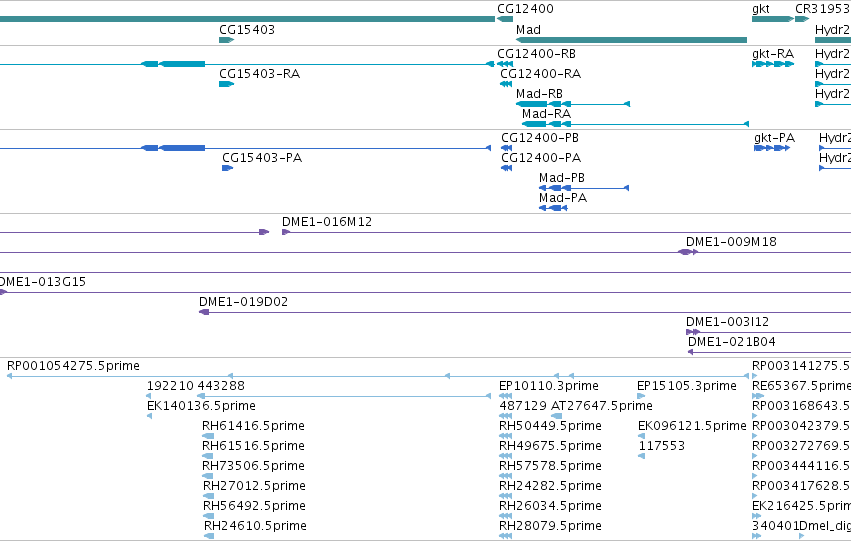Screen dimensions: 851x541
Task: Select the CR31953 gene label
Action: point(823,9)
